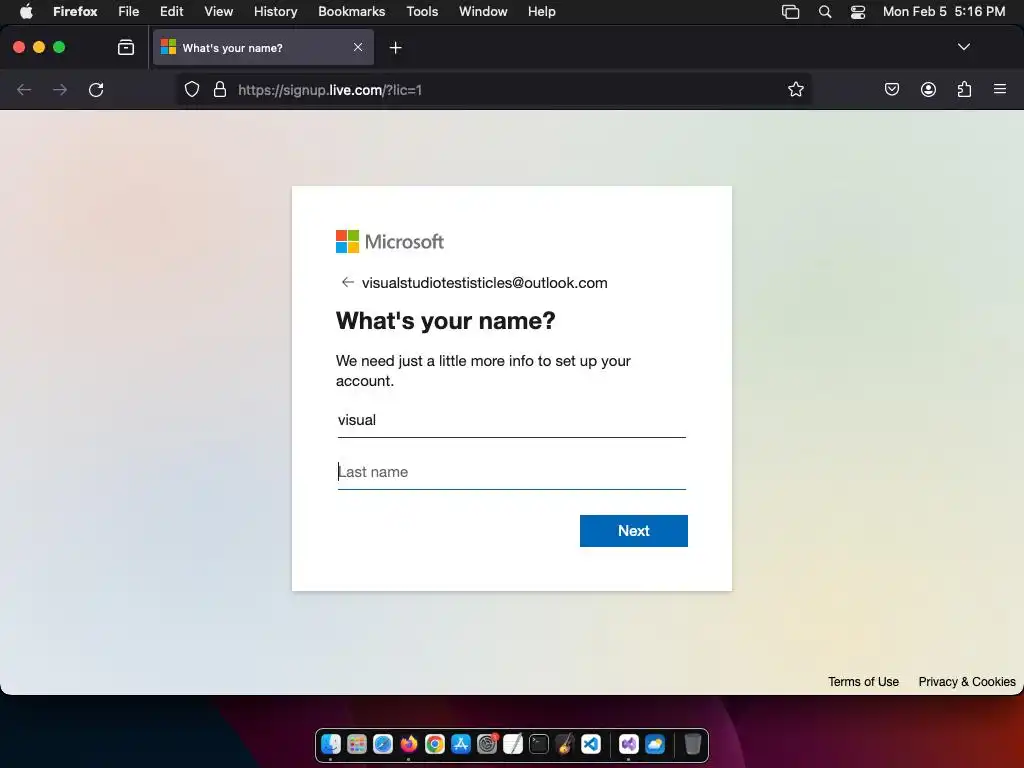
Task: Open the View menu
Action: [218, 11]
